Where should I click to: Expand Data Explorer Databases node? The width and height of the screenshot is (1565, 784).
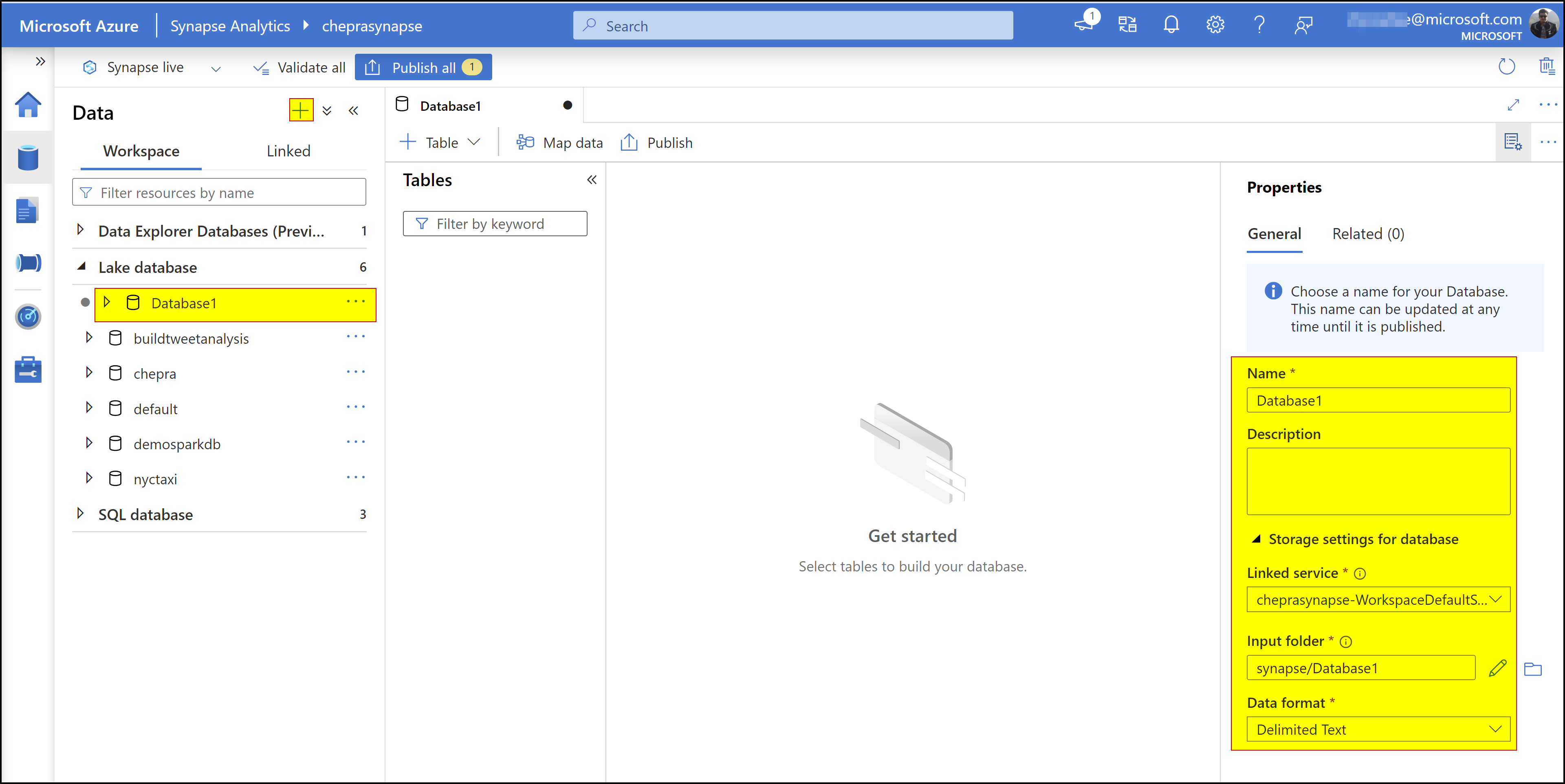coord(80,230)
